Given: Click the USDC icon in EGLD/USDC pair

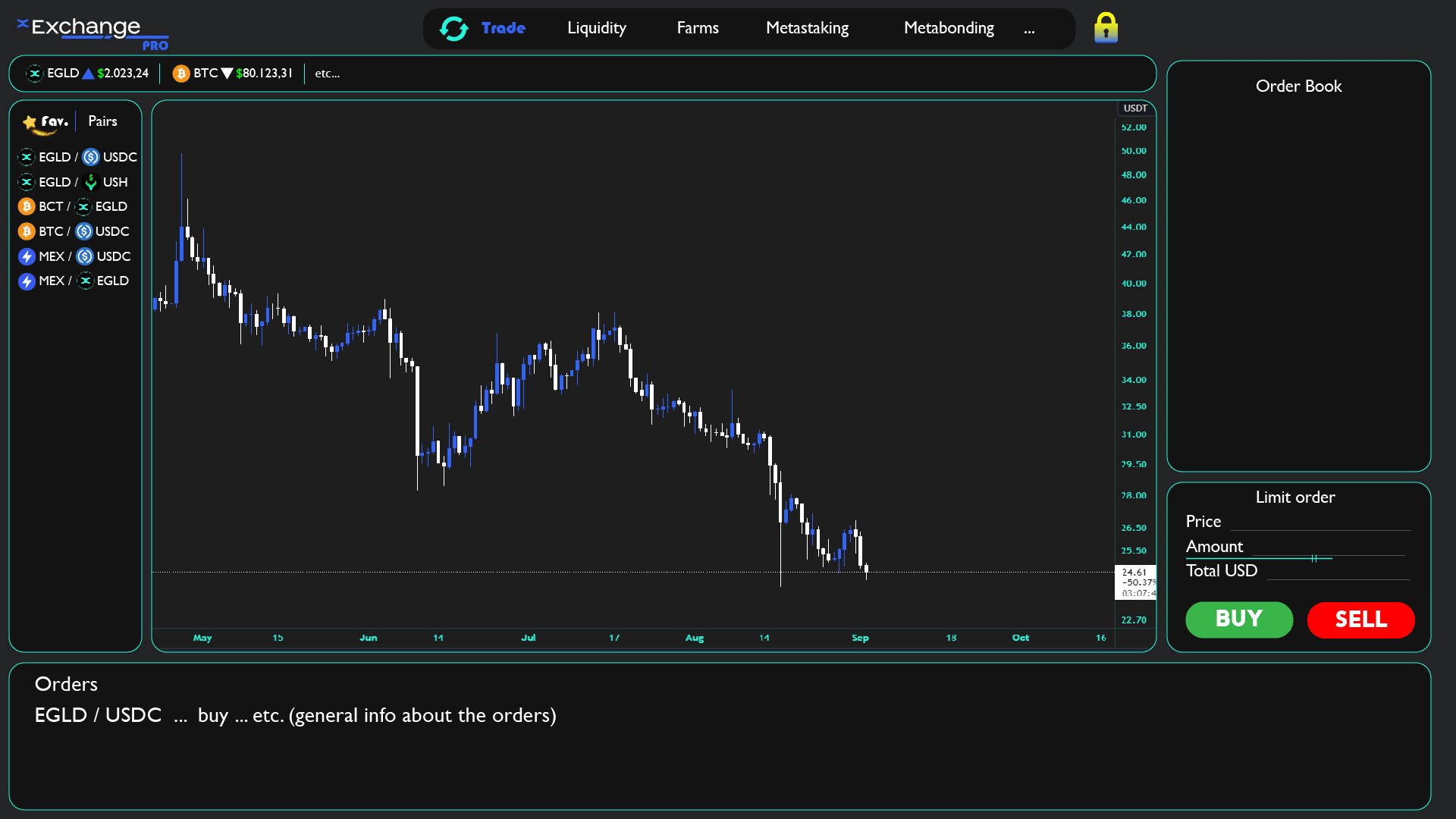Looking at the screenshot, I should 91,157.
